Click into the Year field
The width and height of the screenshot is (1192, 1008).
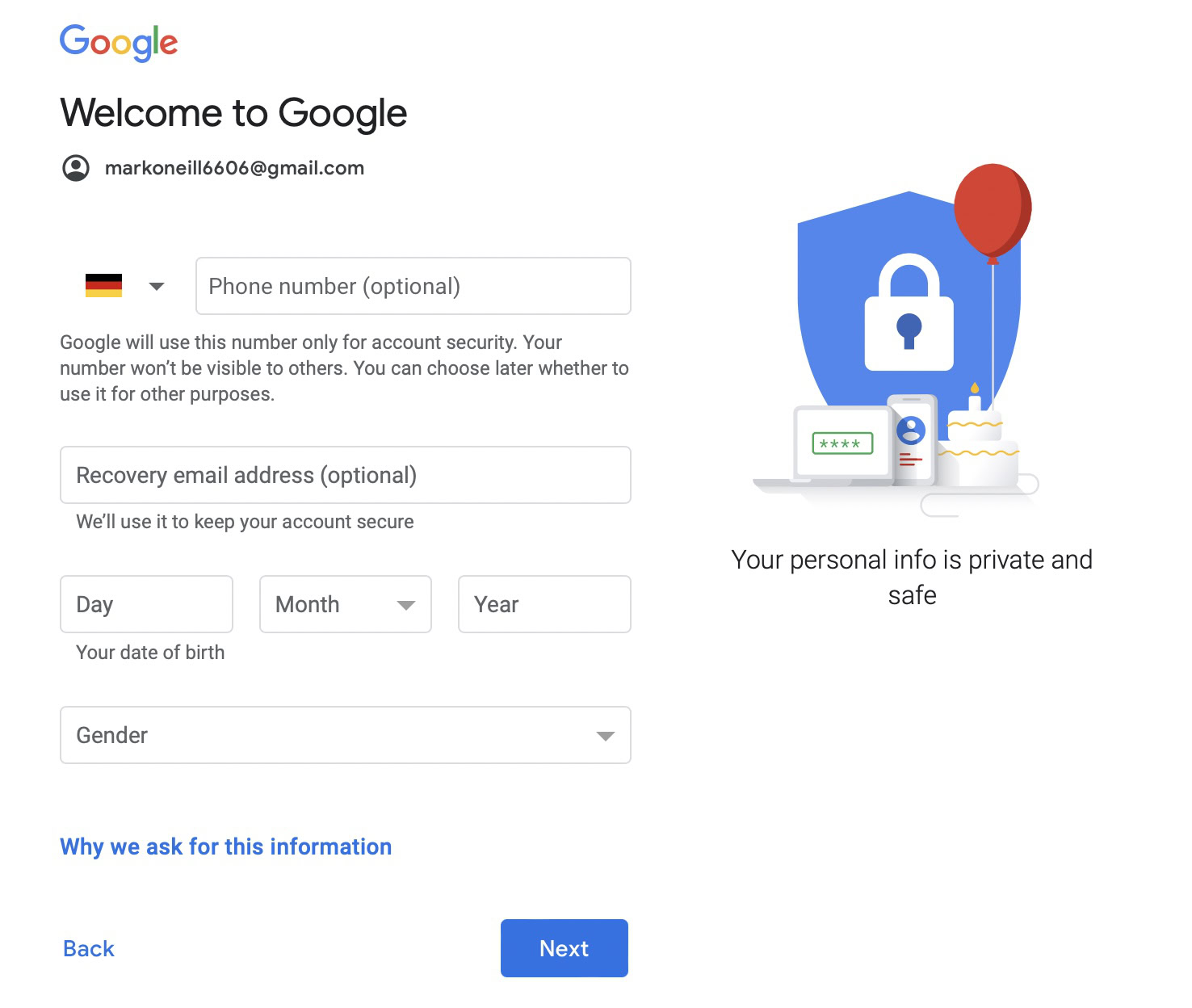click(544, 604)
